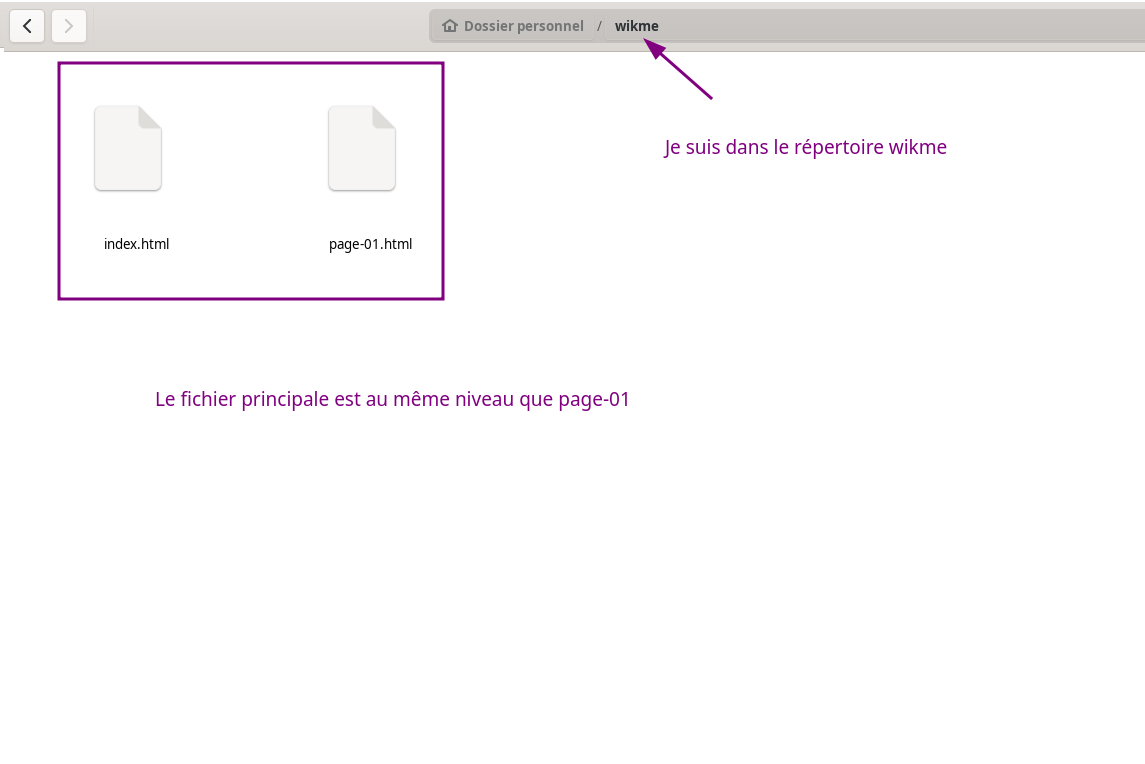Click the home icon in the path bar
The height and width of the screenshot is (764, 1145).
tap(450, 26)
